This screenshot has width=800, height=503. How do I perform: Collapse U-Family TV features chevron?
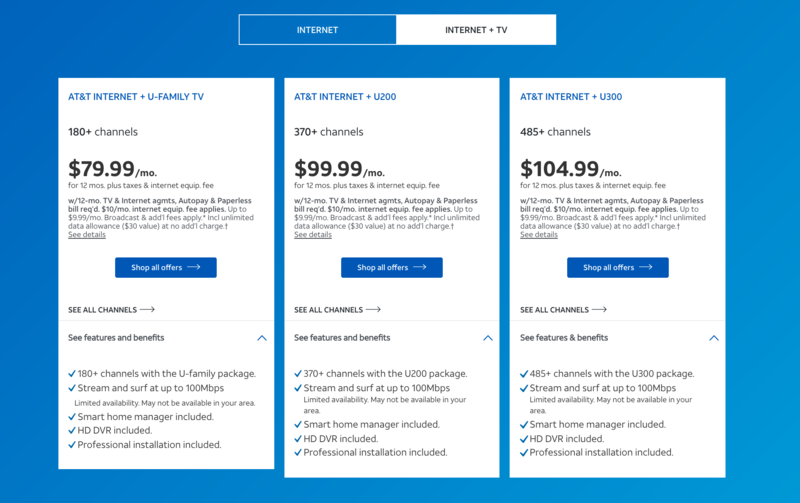tap(262, 338)
